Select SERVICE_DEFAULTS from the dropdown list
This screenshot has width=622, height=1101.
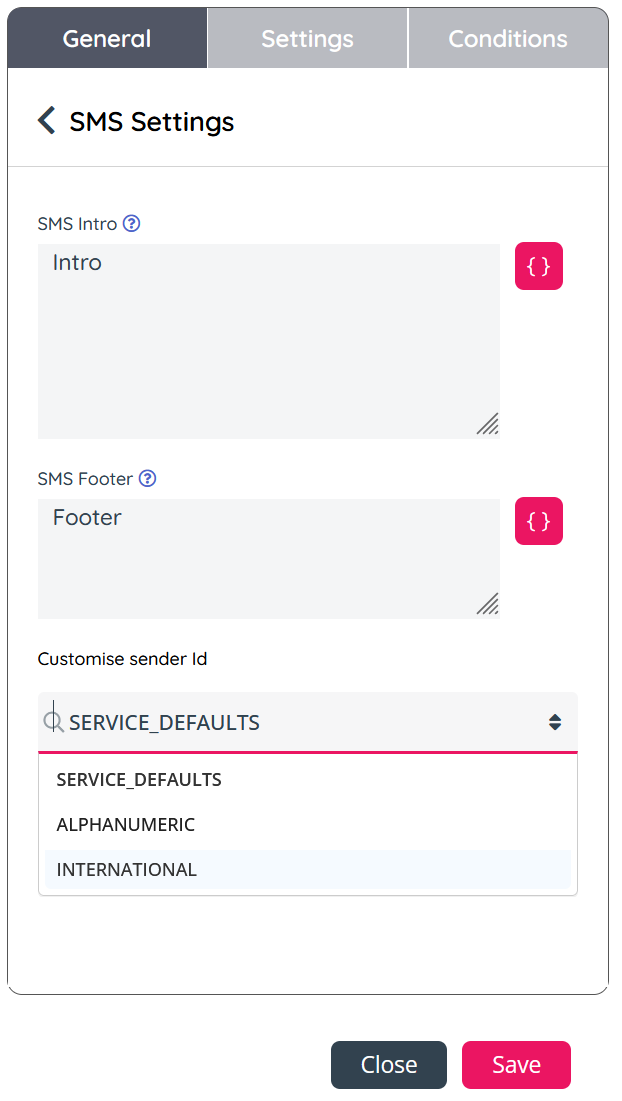tap(139, 779)
